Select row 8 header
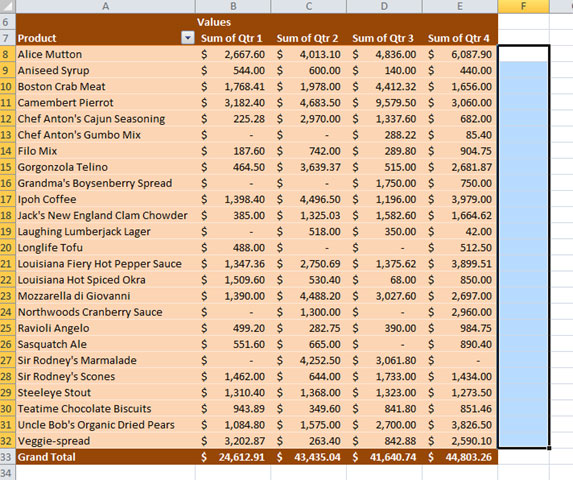Image resolution: width=573 pixels, height=480 pixels. [7, 54]
